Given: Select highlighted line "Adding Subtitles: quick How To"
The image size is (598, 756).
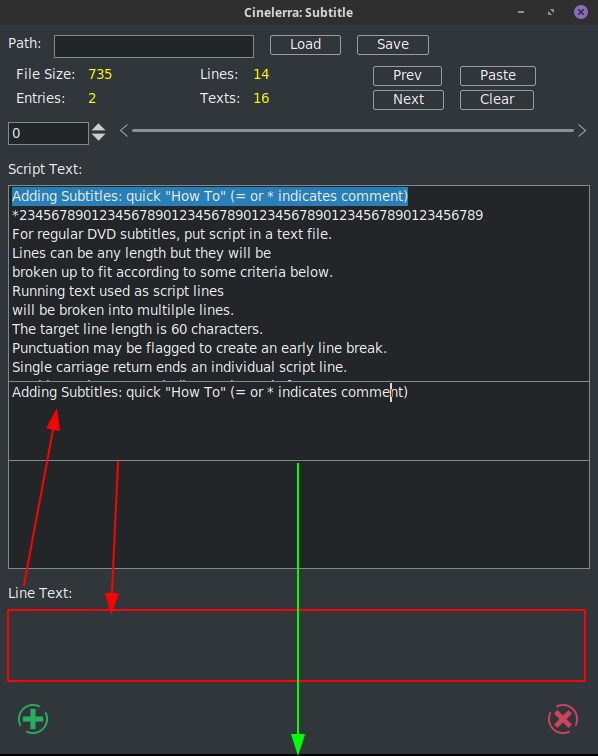Looking at the screenshot, I should pyautogui.click(x=210, y=196).
